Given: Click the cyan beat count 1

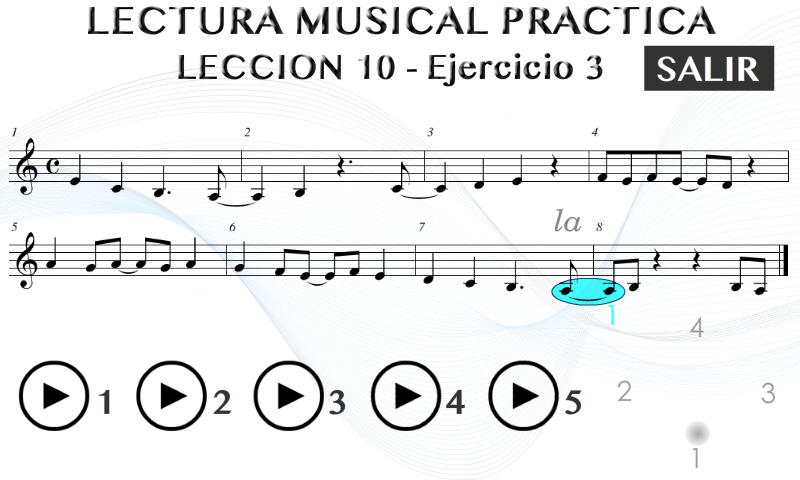Looking at the screenshot, I should pos(612,314).
